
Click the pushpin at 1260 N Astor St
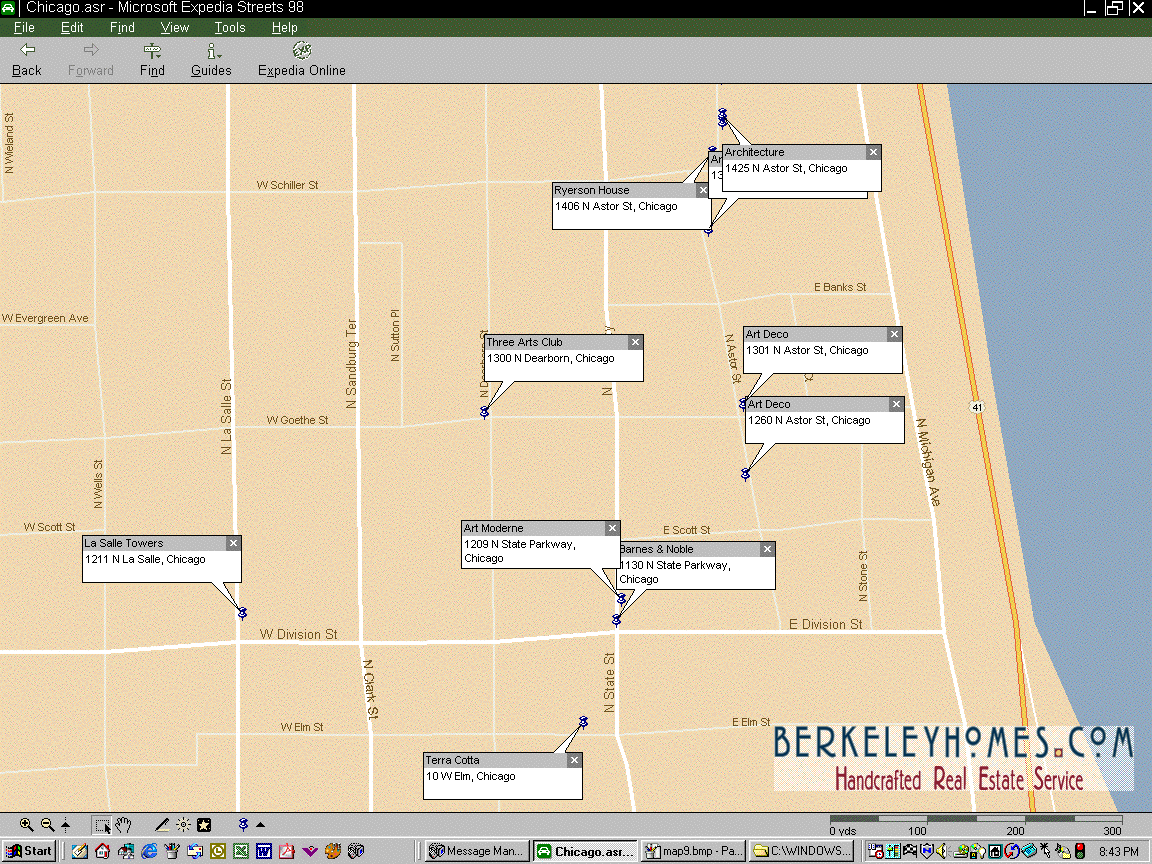point(745,473)
